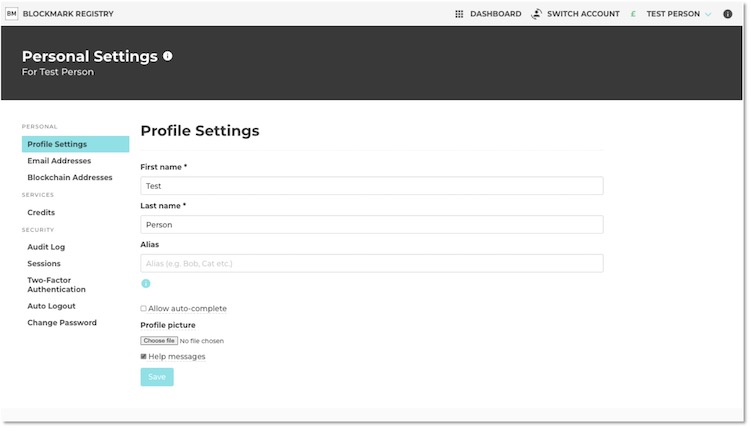Click into the Alias text field
Image resolution: width=750 pixels, height=428 pixels.
371,263
